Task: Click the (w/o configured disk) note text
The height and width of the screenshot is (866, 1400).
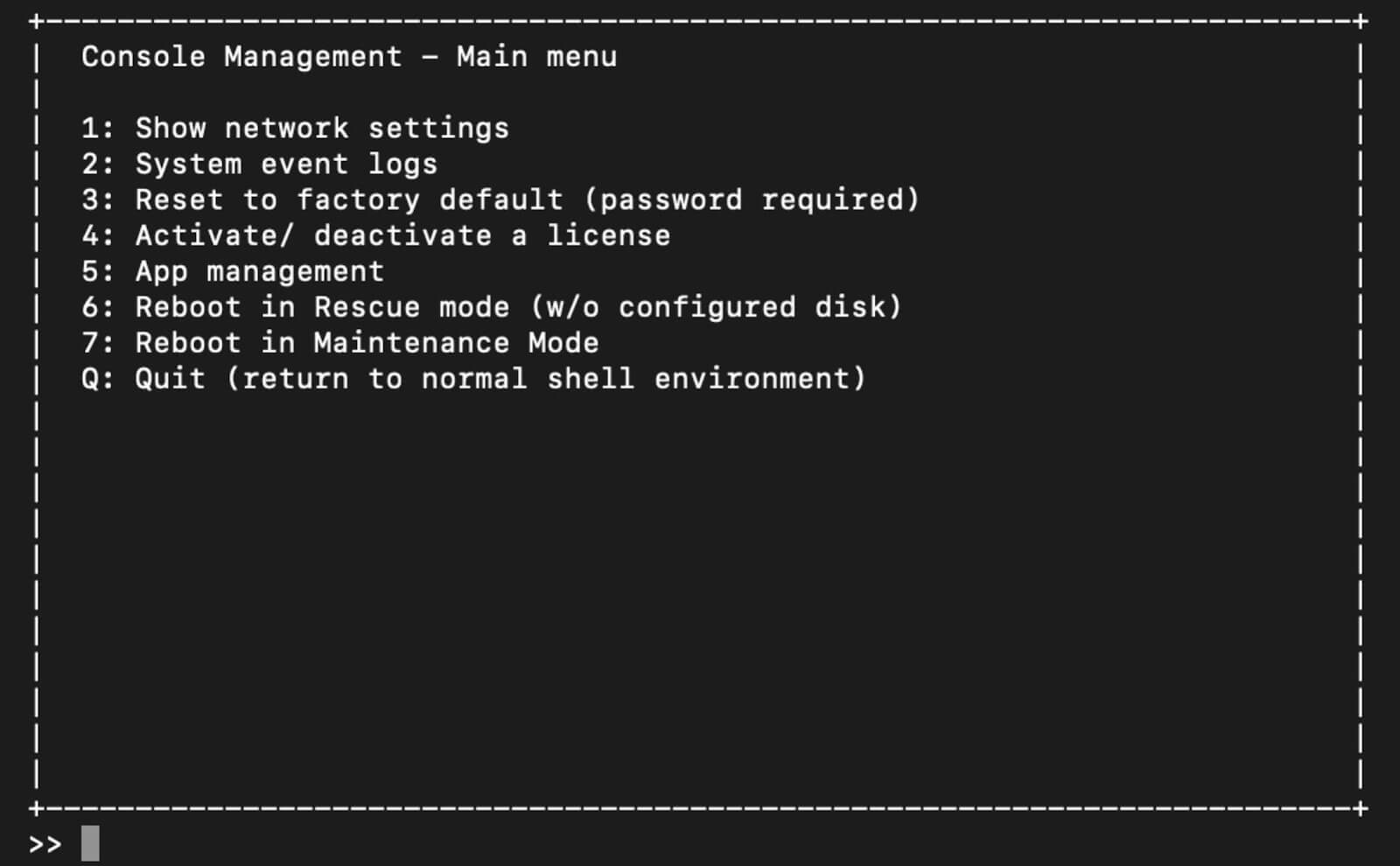Action: [716, 308]
